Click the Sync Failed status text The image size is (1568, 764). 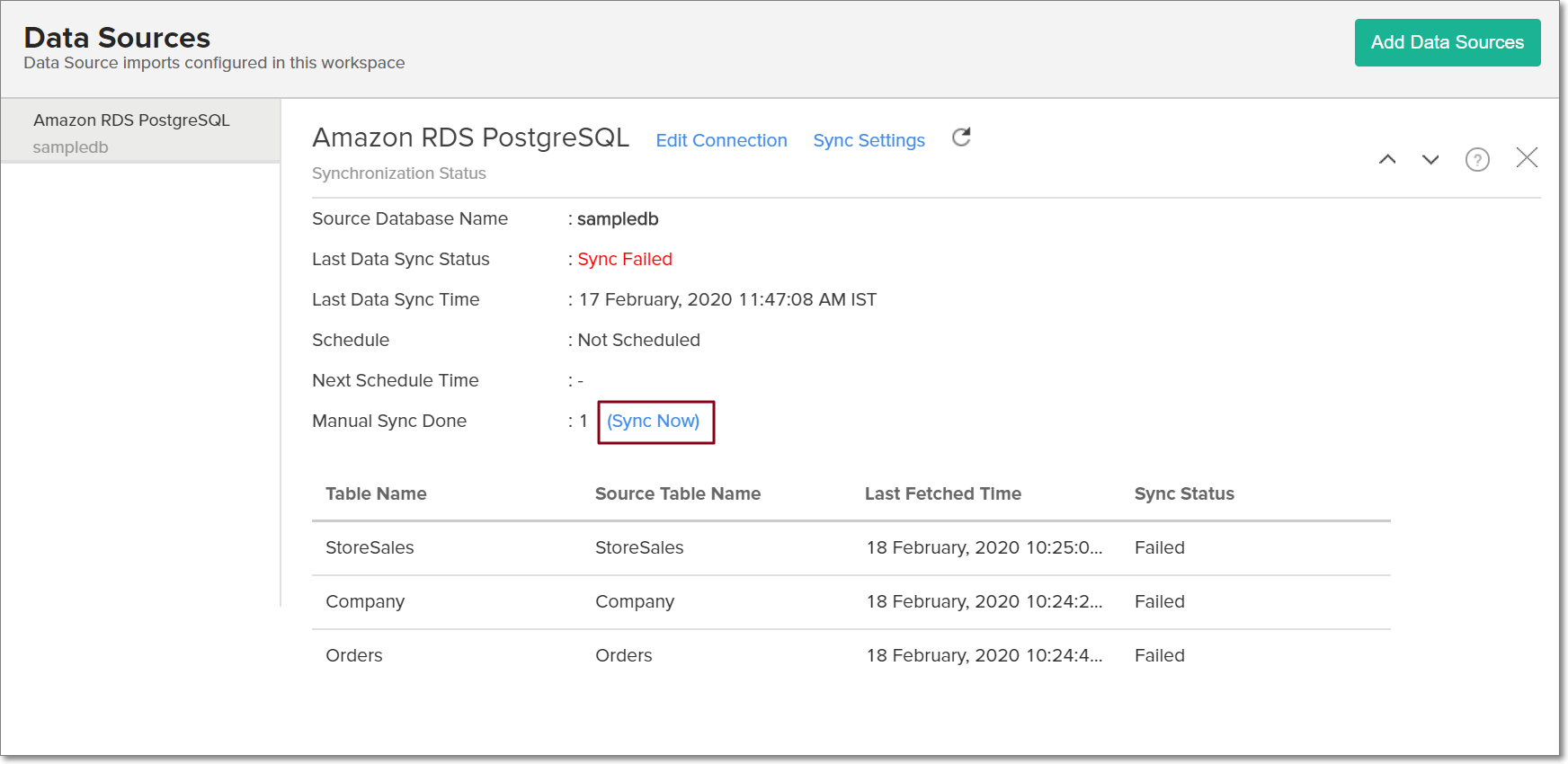click(x=625, y=260)
